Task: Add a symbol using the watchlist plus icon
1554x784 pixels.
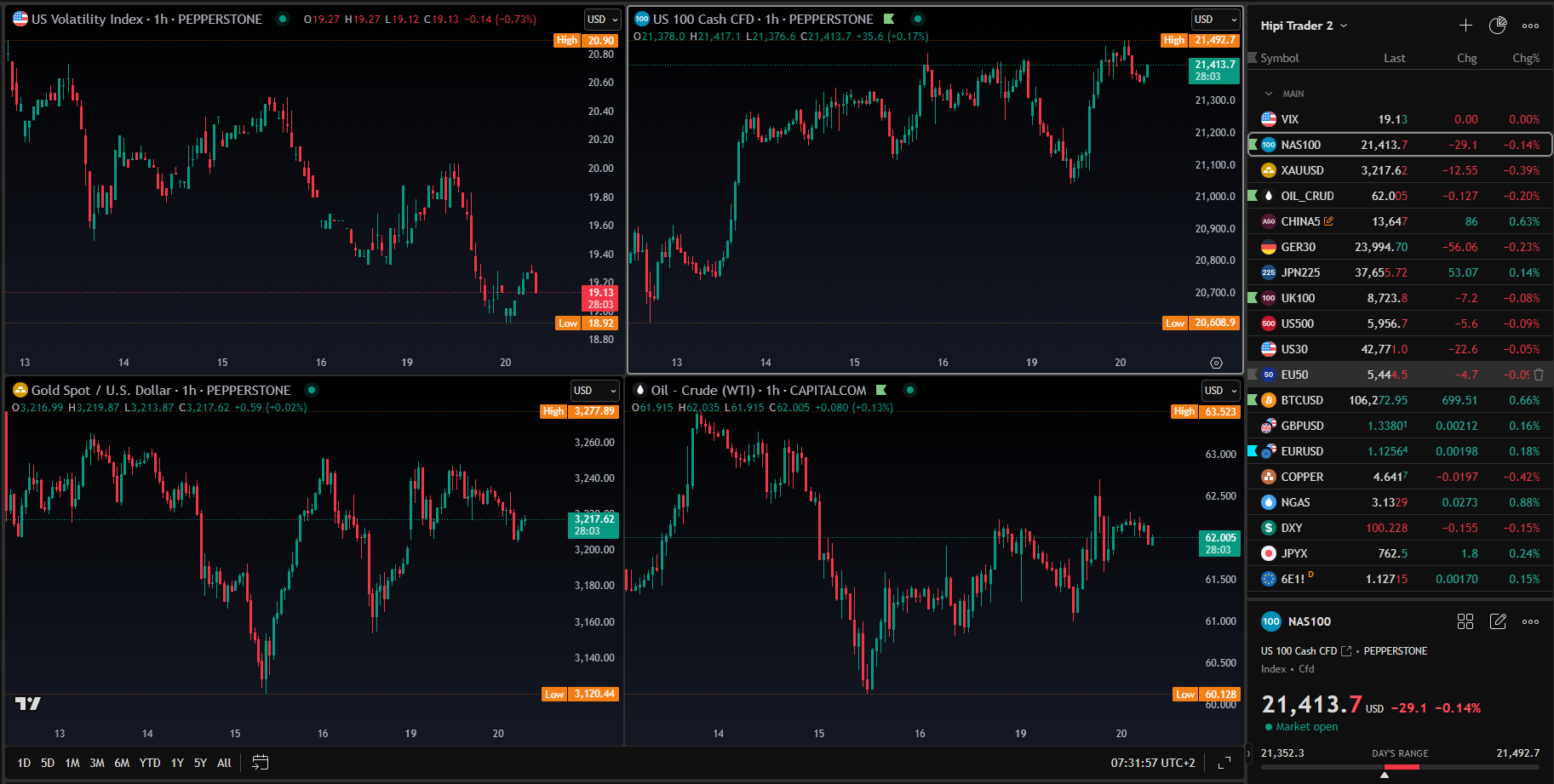Action: (1465, 26)
